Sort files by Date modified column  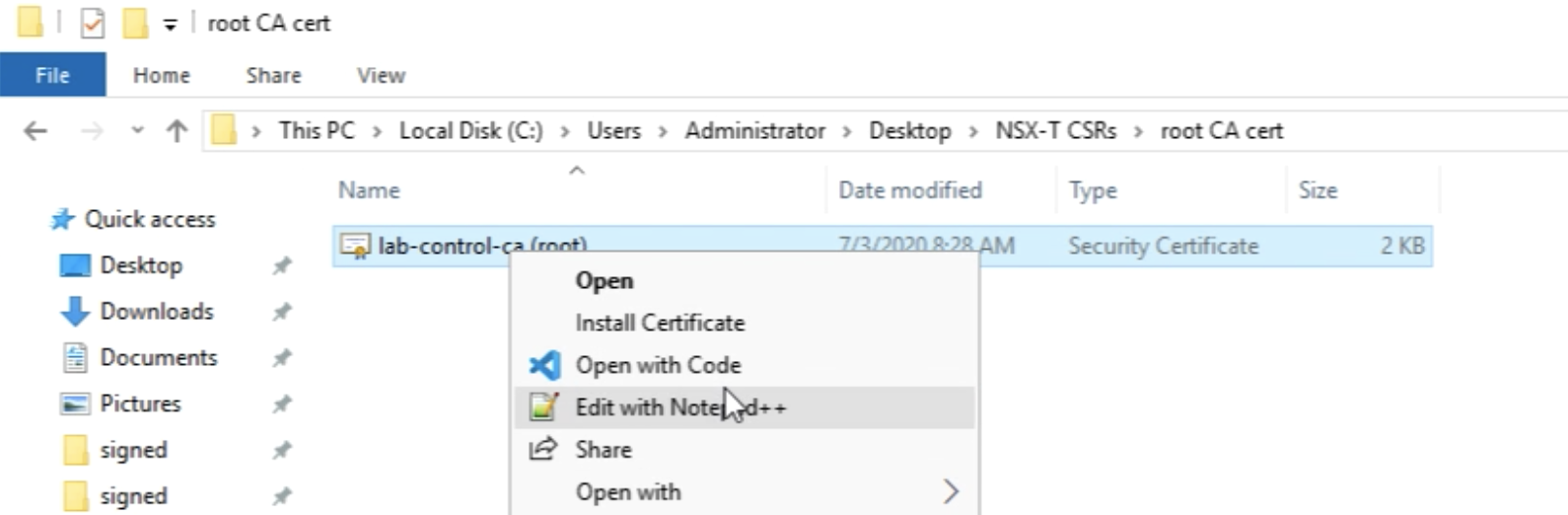(909, 190)
